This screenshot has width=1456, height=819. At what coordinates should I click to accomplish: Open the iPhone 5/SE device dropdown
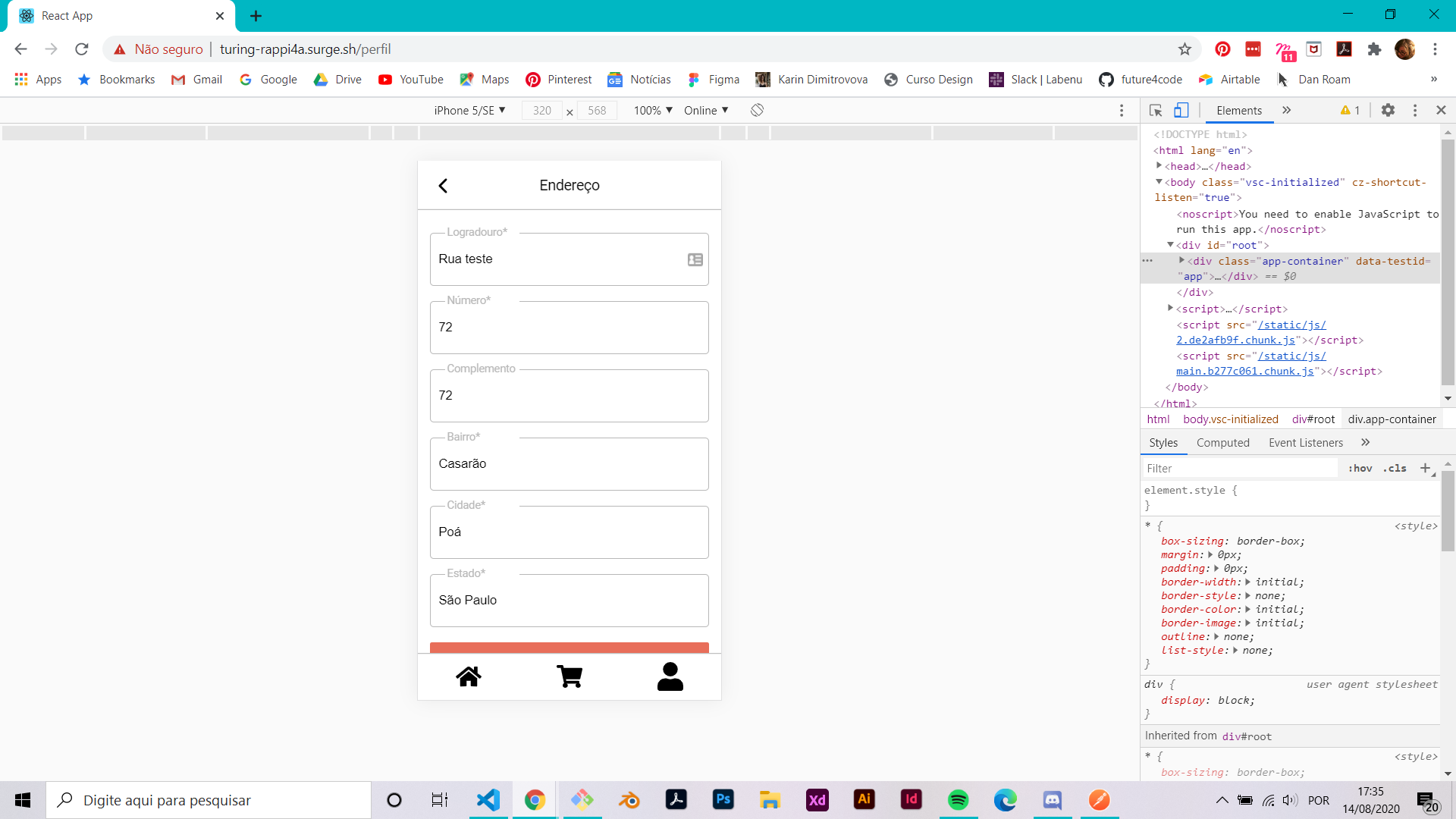(x=469, y=111)
